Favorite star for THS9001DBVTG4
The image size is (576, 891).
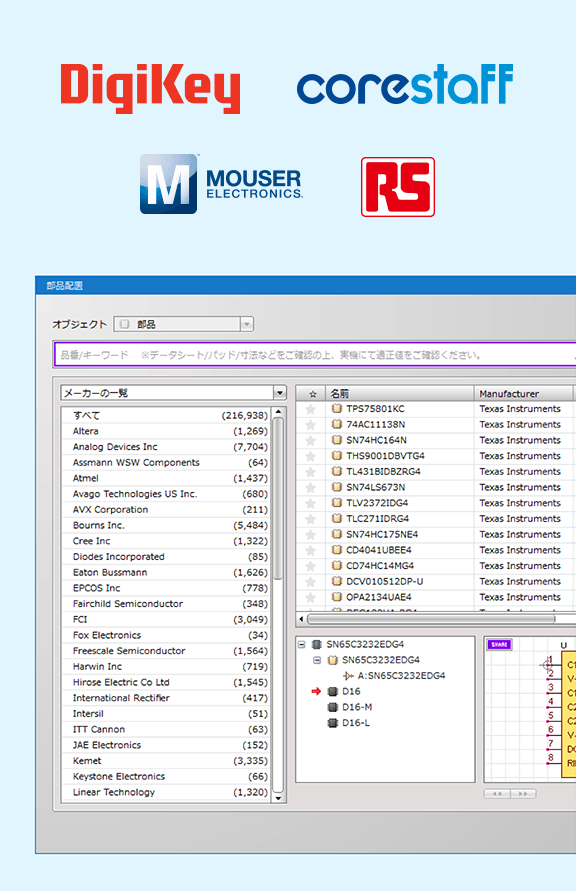coord(311,456)
